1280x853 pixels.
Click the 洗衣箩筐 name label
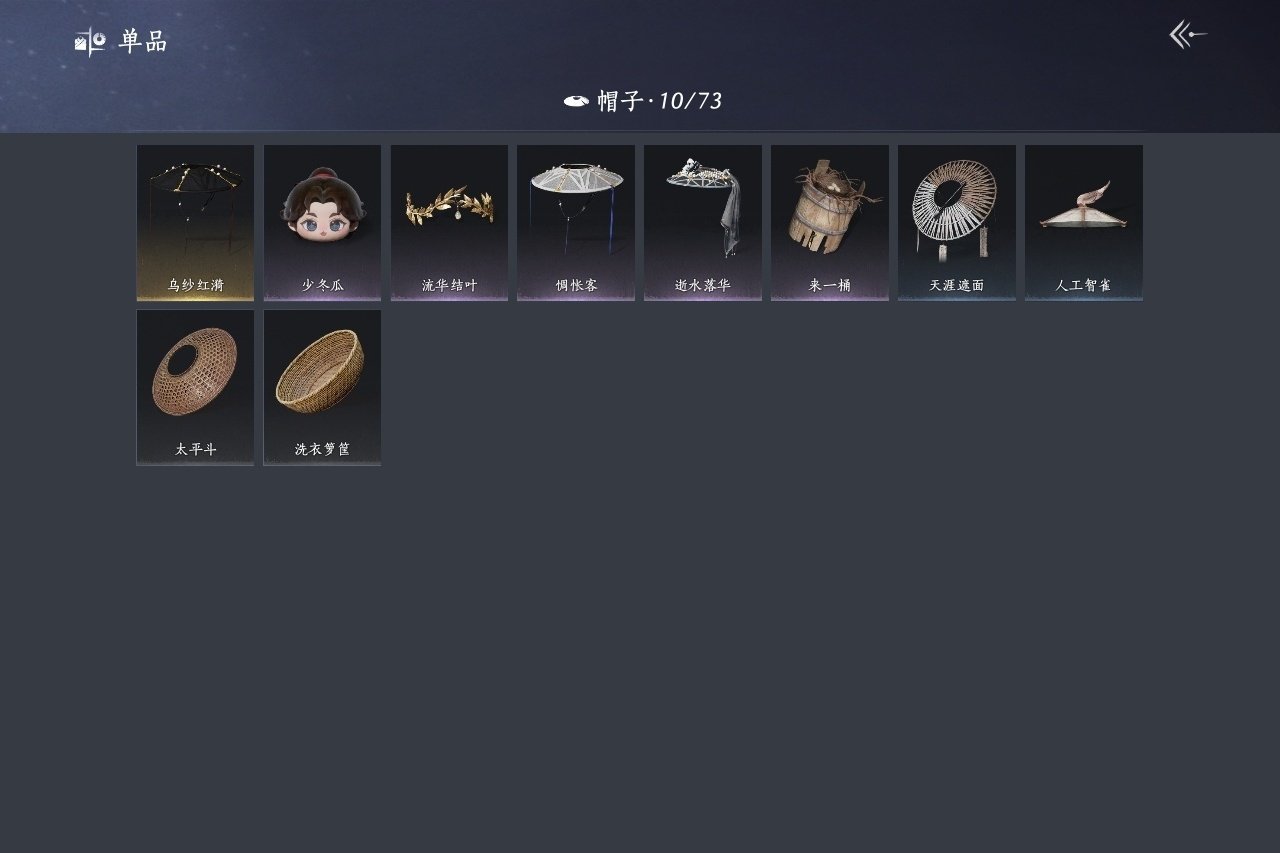click(322, 450)
